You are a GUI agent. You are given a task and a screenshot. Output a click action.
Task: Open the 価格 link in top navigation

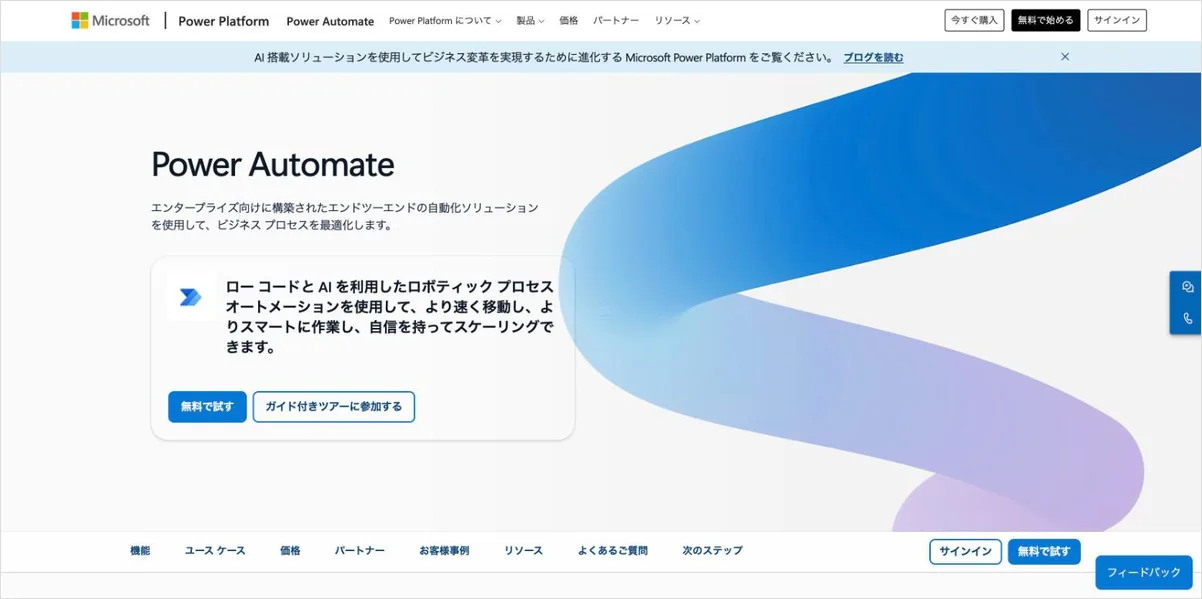(569, 21)
